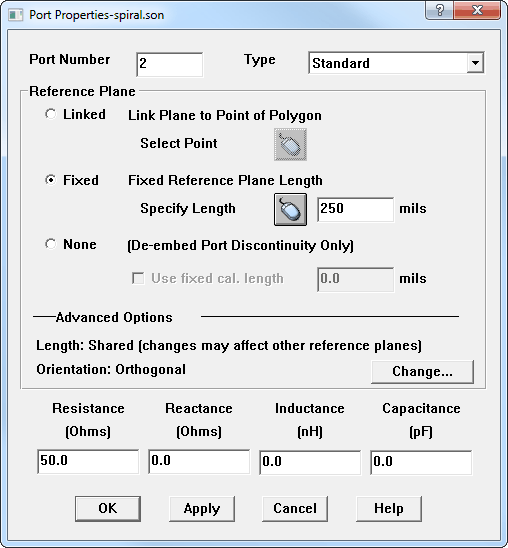Viewport: 508px width, 548px height.
Task: Click the Port Number input field
Action: 169,64
